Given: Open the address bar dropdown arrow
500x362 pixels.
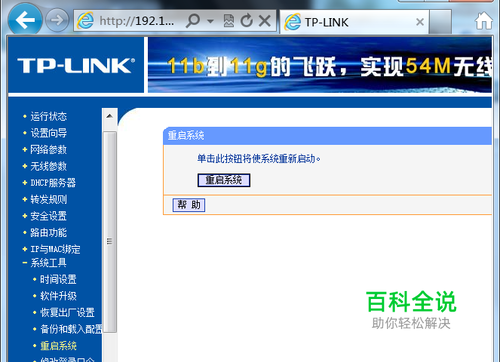Looking at the screenshot, I should 210,21.
